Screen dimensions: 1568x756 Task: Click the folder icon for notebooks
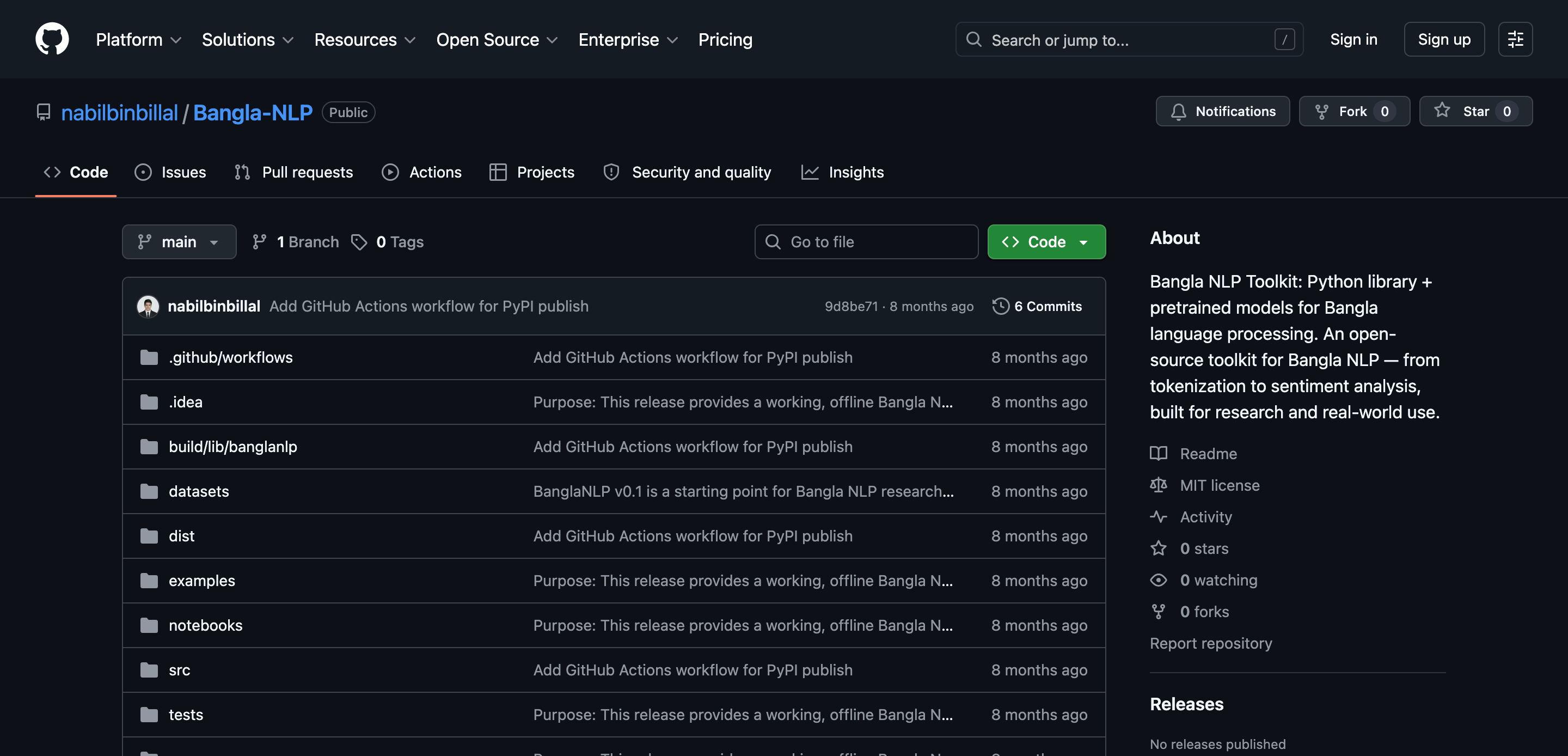[x=149, y=626]
